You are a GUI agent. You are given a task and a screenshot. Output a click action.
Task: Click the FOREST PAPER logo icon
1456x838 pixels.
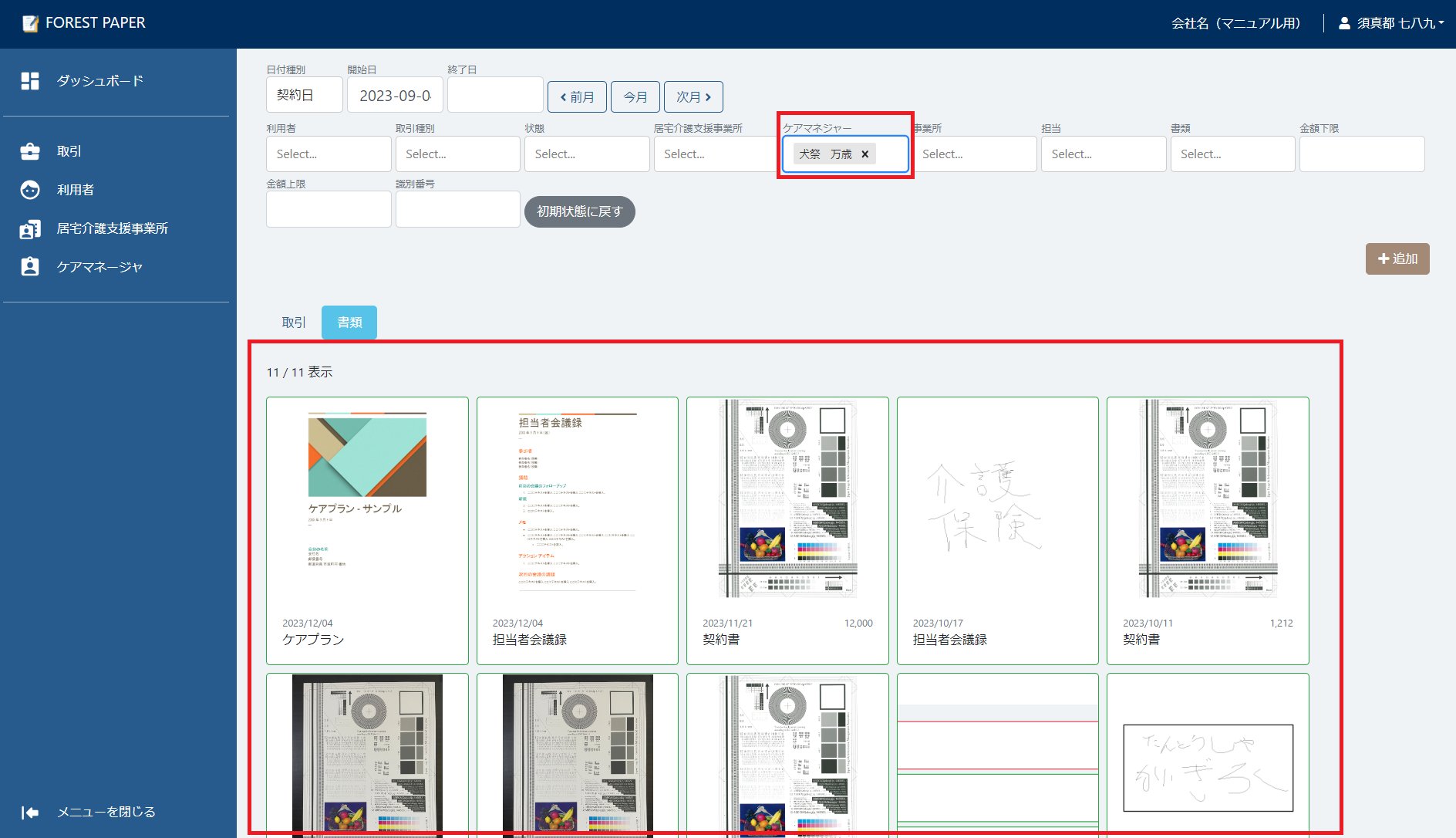(x=30, y=23)
